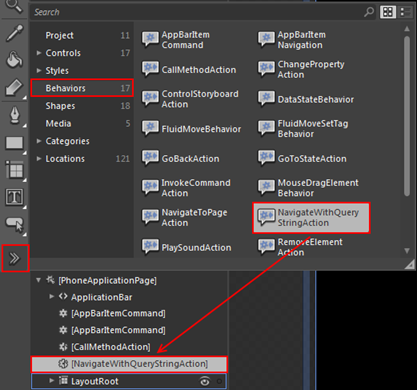Image resolution: width=417 pixels, height=390 pixels.
Task: Expand the Categories group arrow
Action: coord(39,141)
